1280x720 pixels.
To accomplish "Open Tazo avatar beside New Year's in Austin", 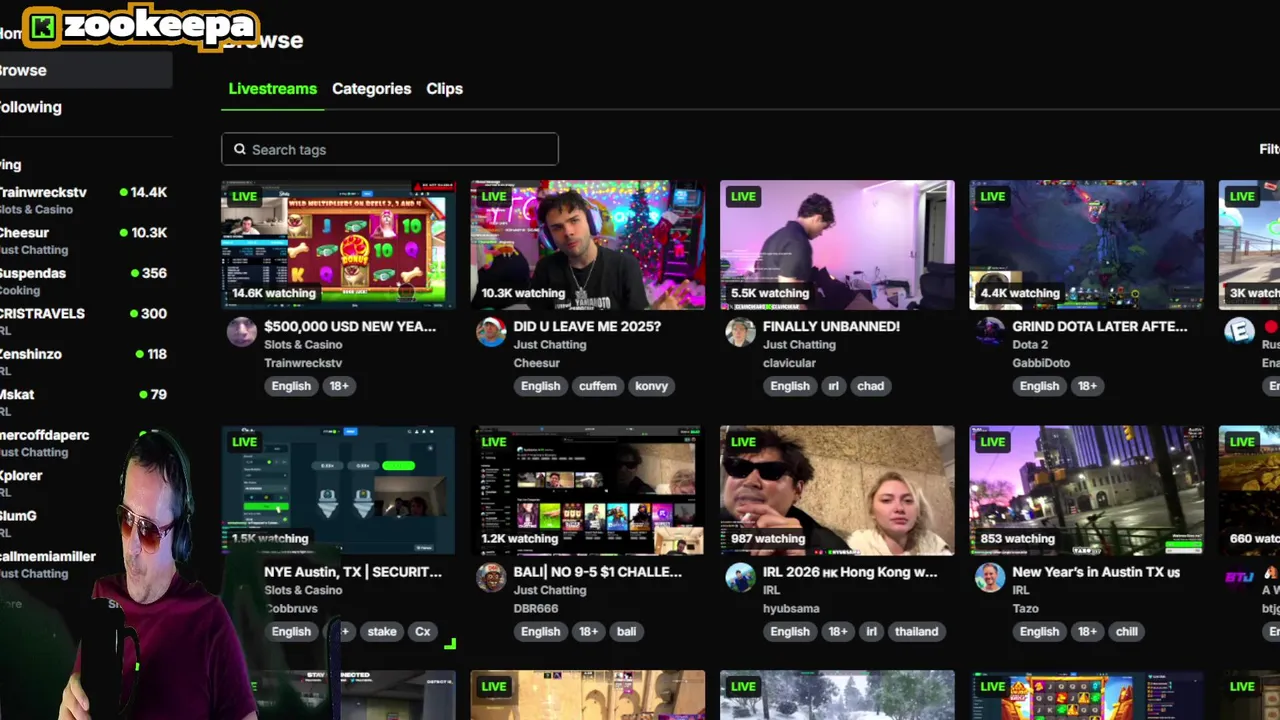I will tap(990, 577).
